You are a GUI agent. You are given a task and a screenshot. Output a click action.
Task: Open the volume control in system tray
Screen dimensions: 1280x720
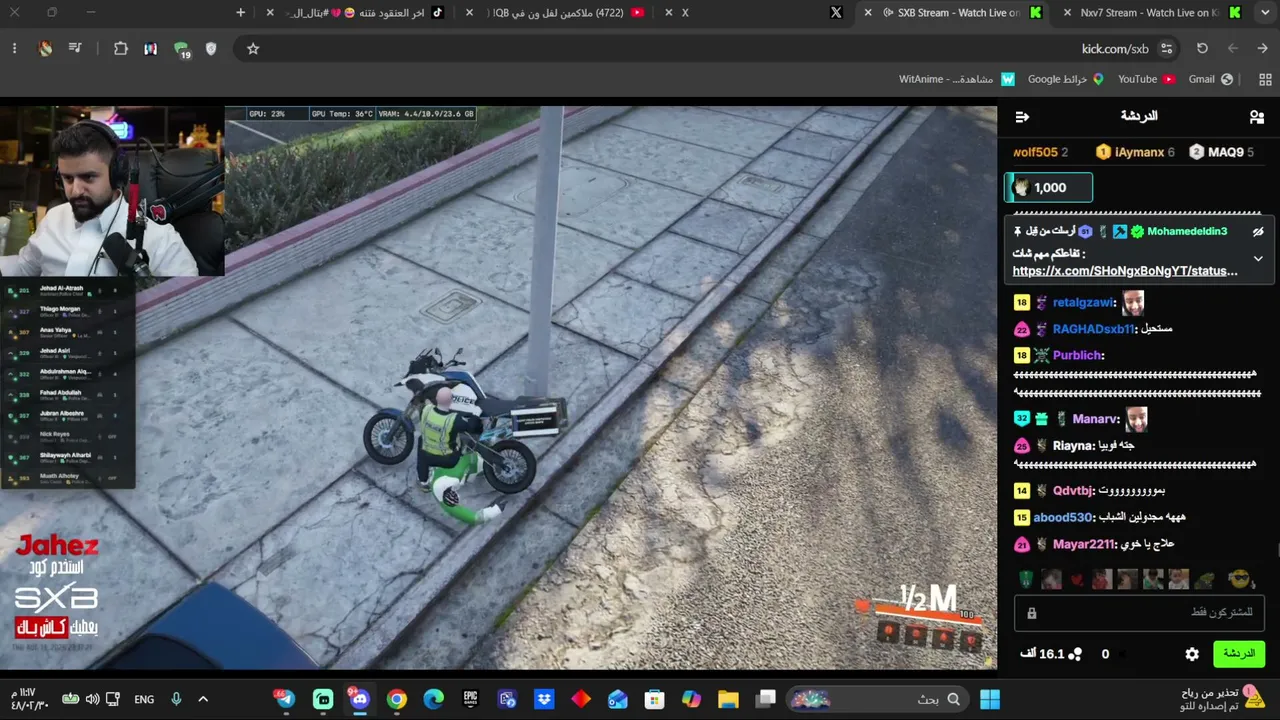[x=92, y=699]
